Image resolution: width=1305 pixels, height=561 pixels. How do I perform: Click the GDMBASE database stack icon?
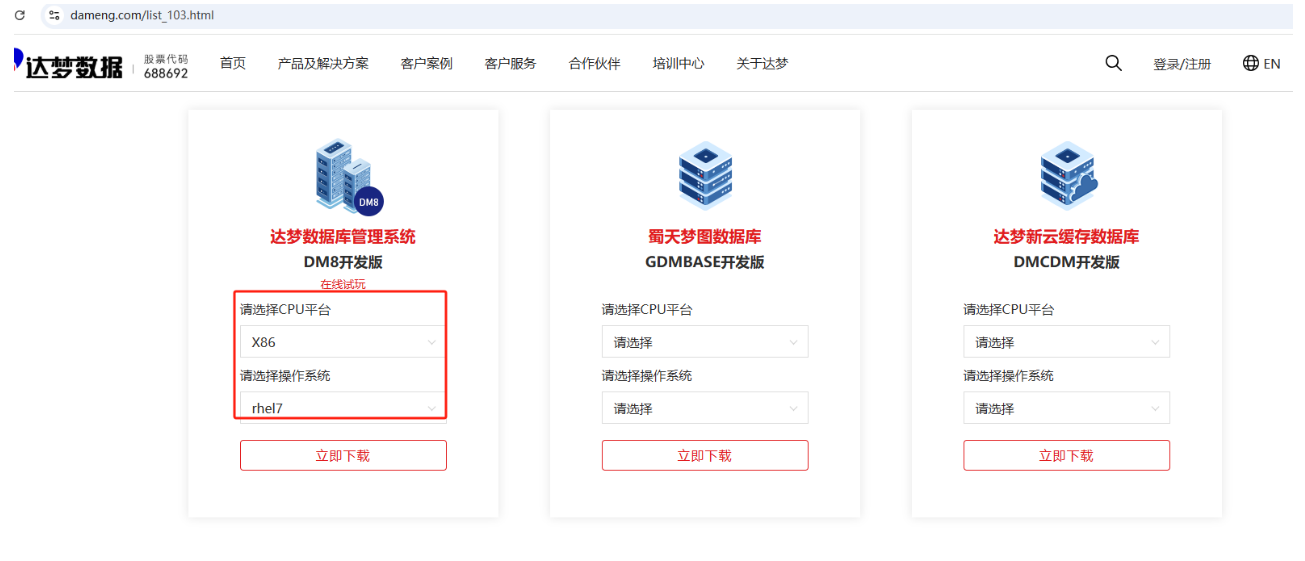click(x=704, y=176)
